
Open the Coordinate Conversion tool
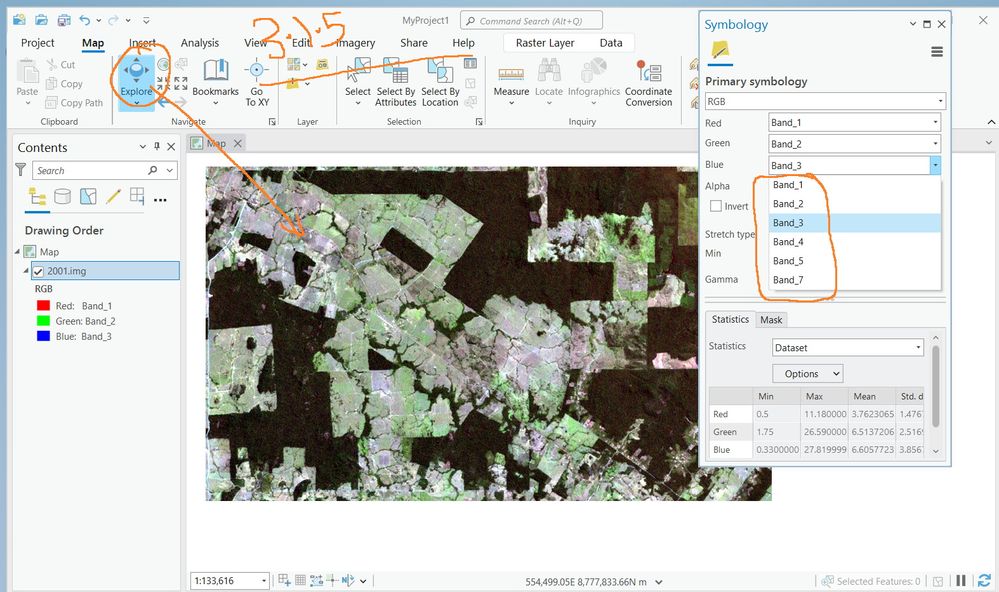pos(649,81)
